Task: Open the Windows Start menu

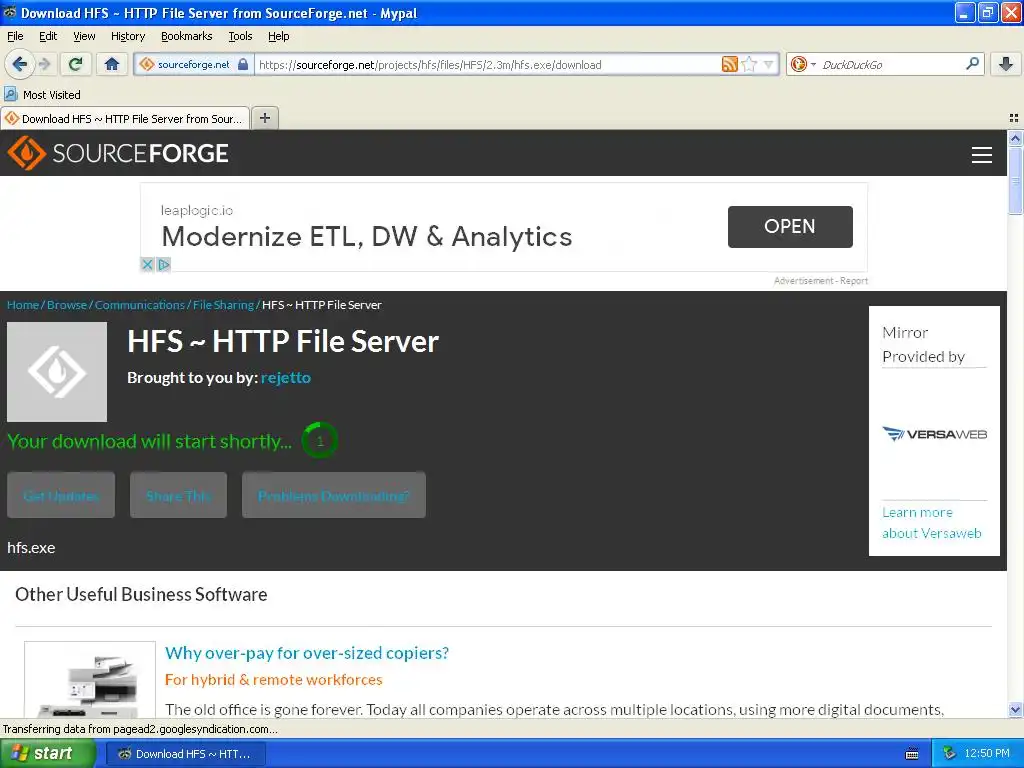Action: pos(48,754)
